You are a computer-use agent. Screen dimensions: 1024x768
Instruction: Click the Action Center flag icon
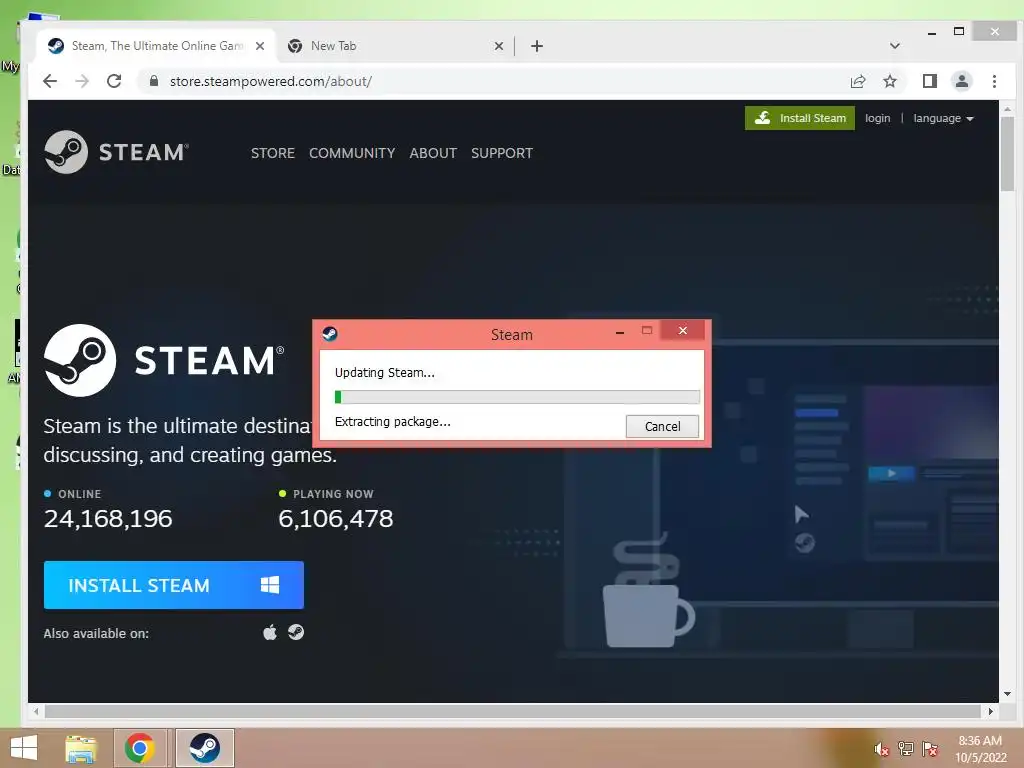coord(930,749)
